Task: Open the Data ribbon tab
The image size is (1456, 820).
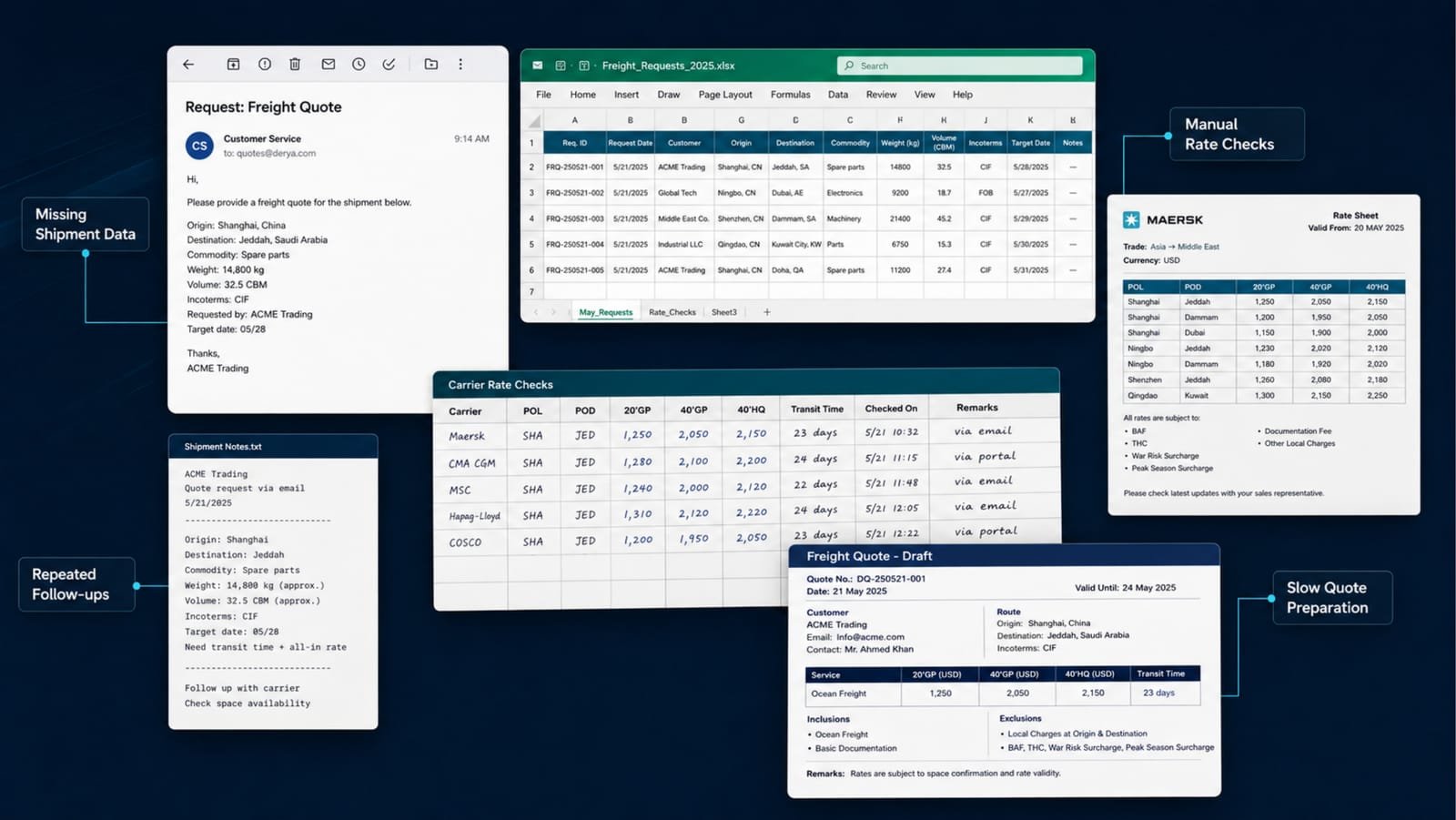Action: pos(838,95)
